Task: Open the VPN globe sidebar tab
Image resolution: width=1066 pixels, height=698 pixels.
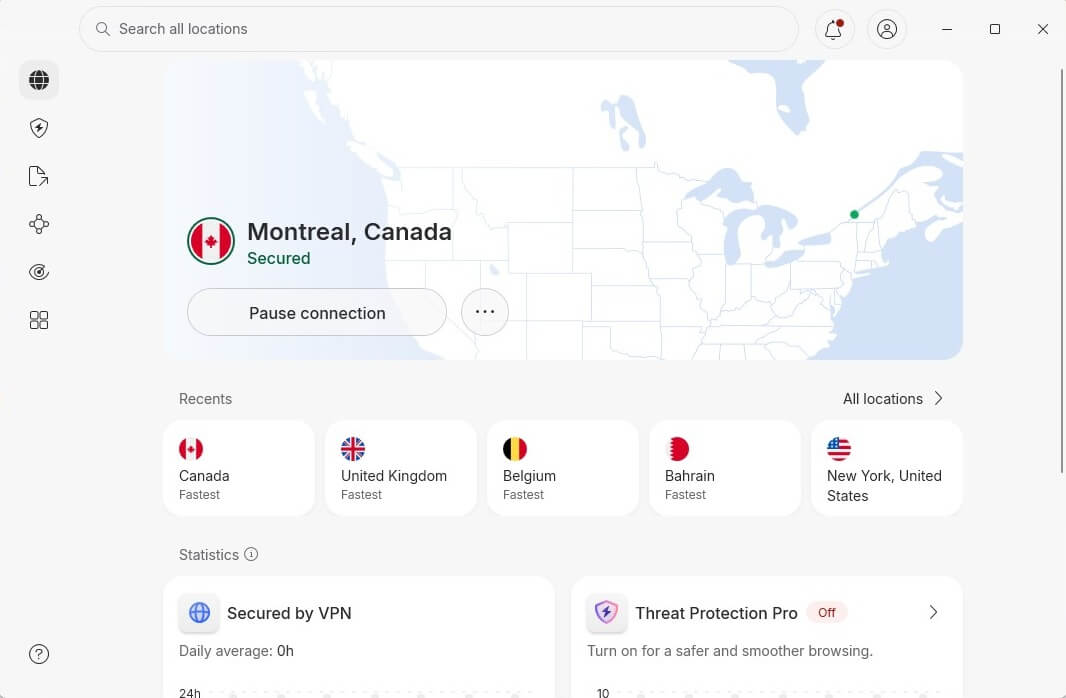Action: pyautogui.click(x=39, y=80)
